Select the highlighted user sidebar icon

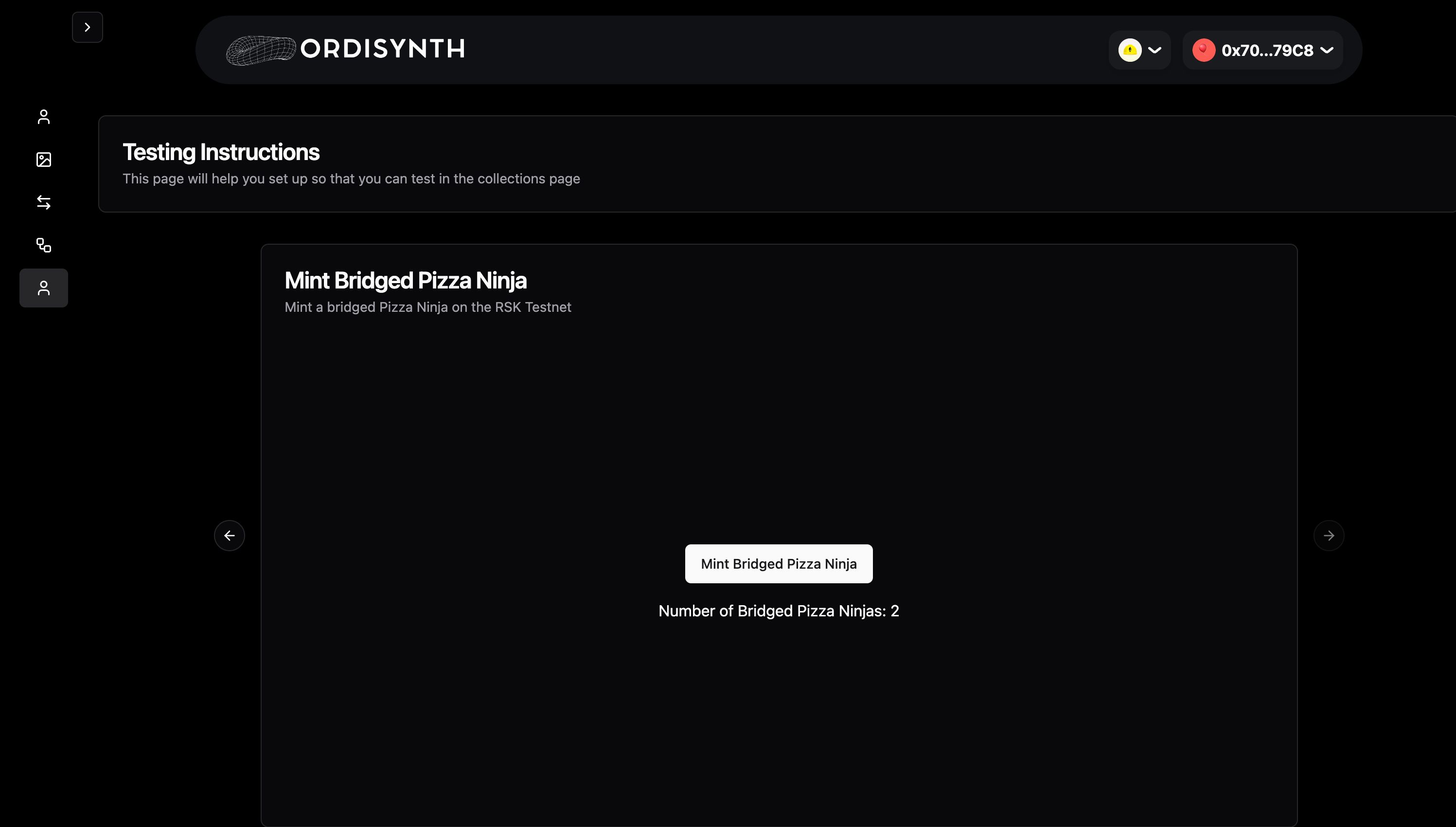(x=44, y=288)
